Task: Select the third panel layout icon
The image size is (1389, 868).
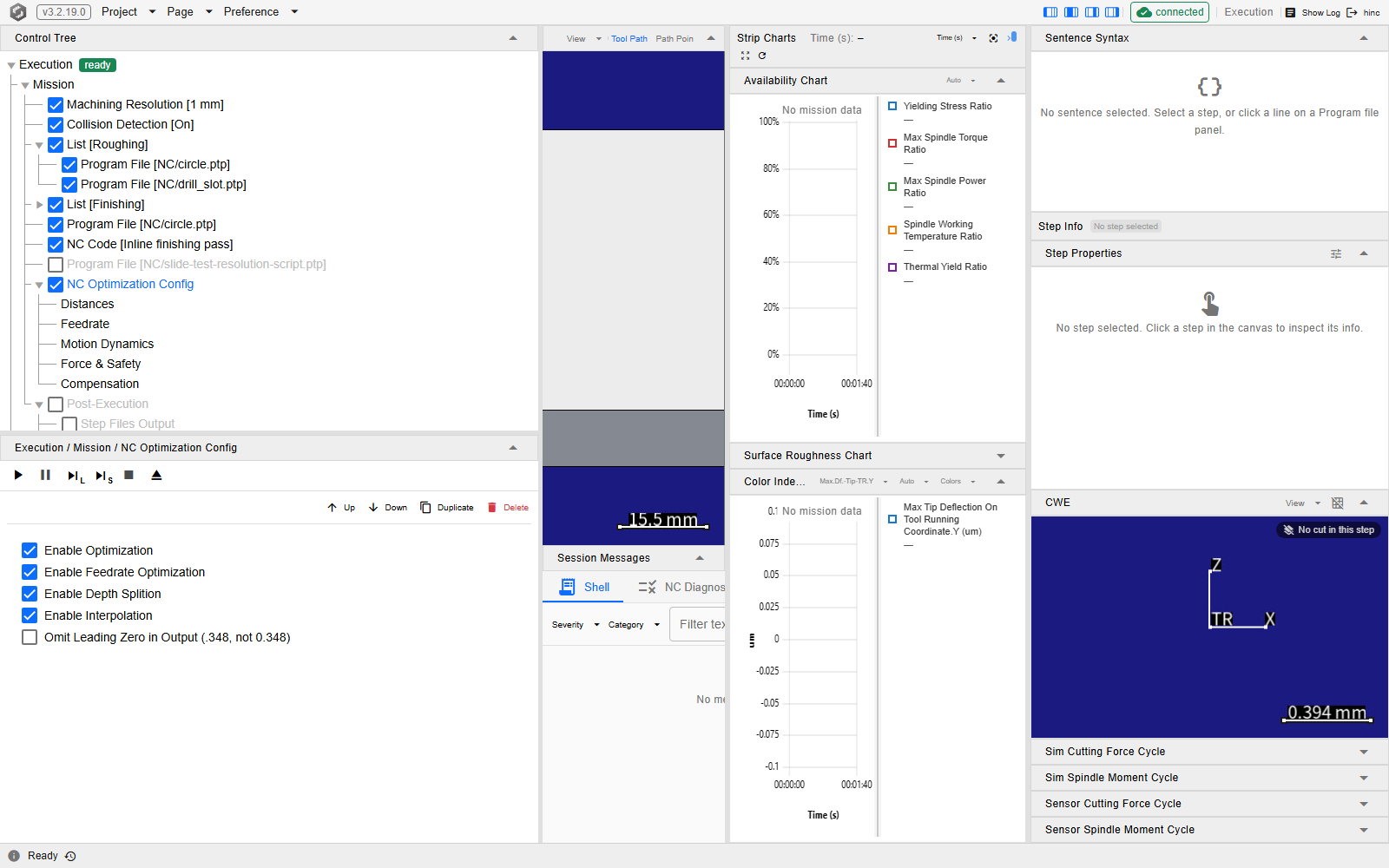Action: [x=1092, y=12]
